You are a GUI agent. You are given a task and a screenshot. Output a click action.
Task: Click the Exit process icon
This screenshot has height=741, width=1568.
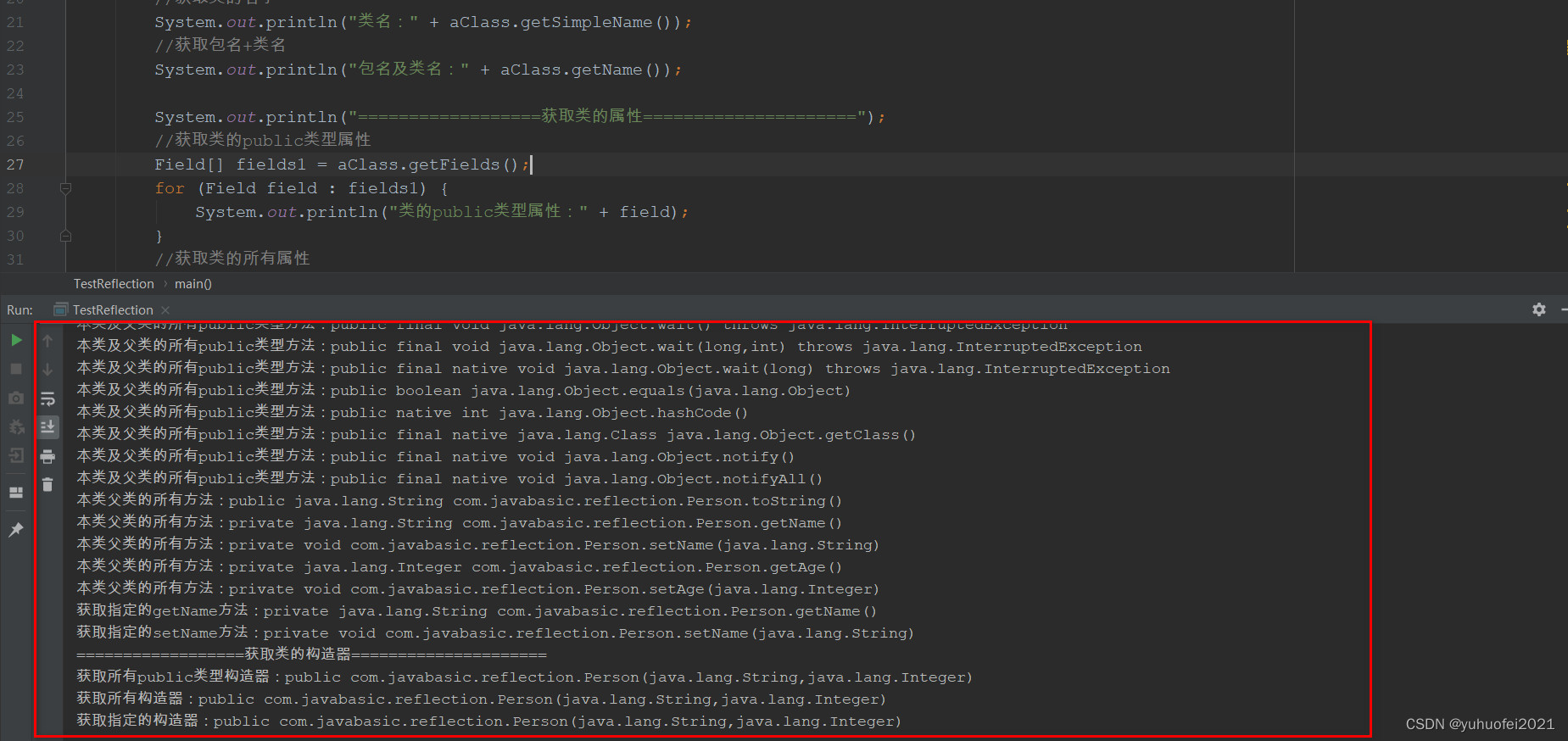point(16,455)
